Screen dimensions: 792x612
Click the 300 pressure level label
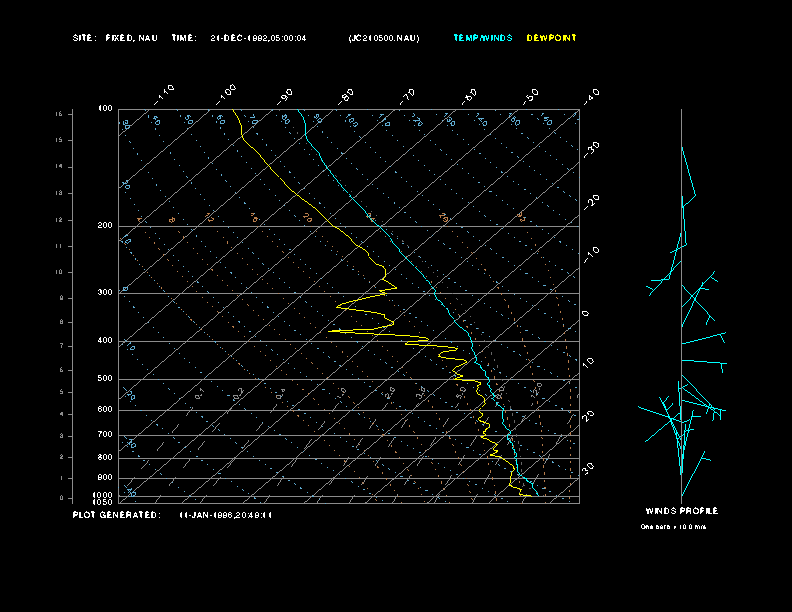click(x=105, y=292)
